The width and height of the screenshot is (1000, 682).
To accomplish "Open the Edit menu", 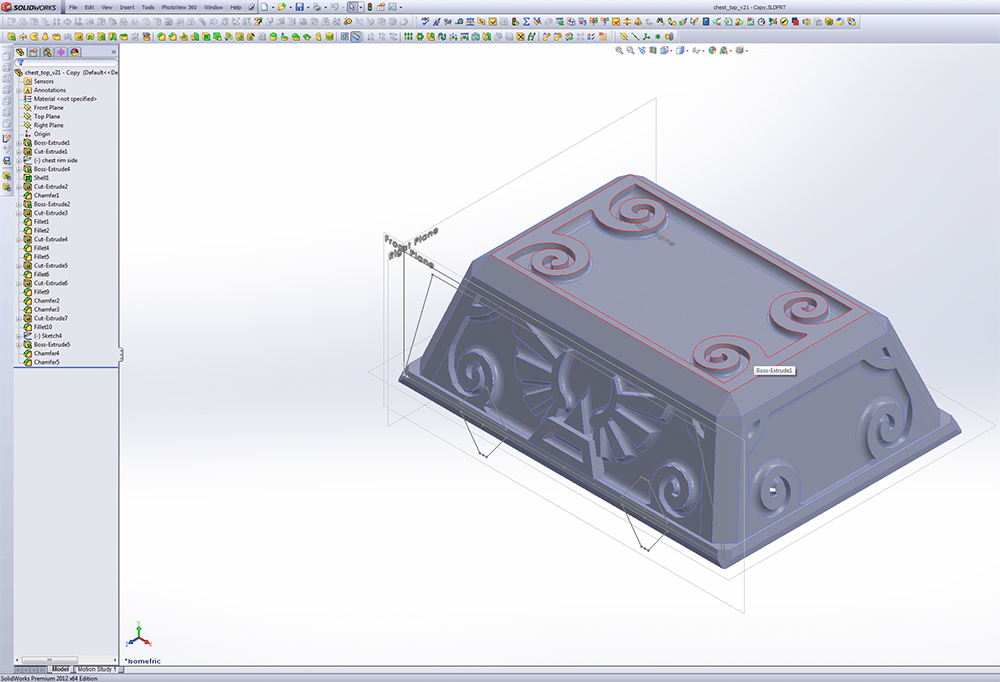I will coord(89,7).
